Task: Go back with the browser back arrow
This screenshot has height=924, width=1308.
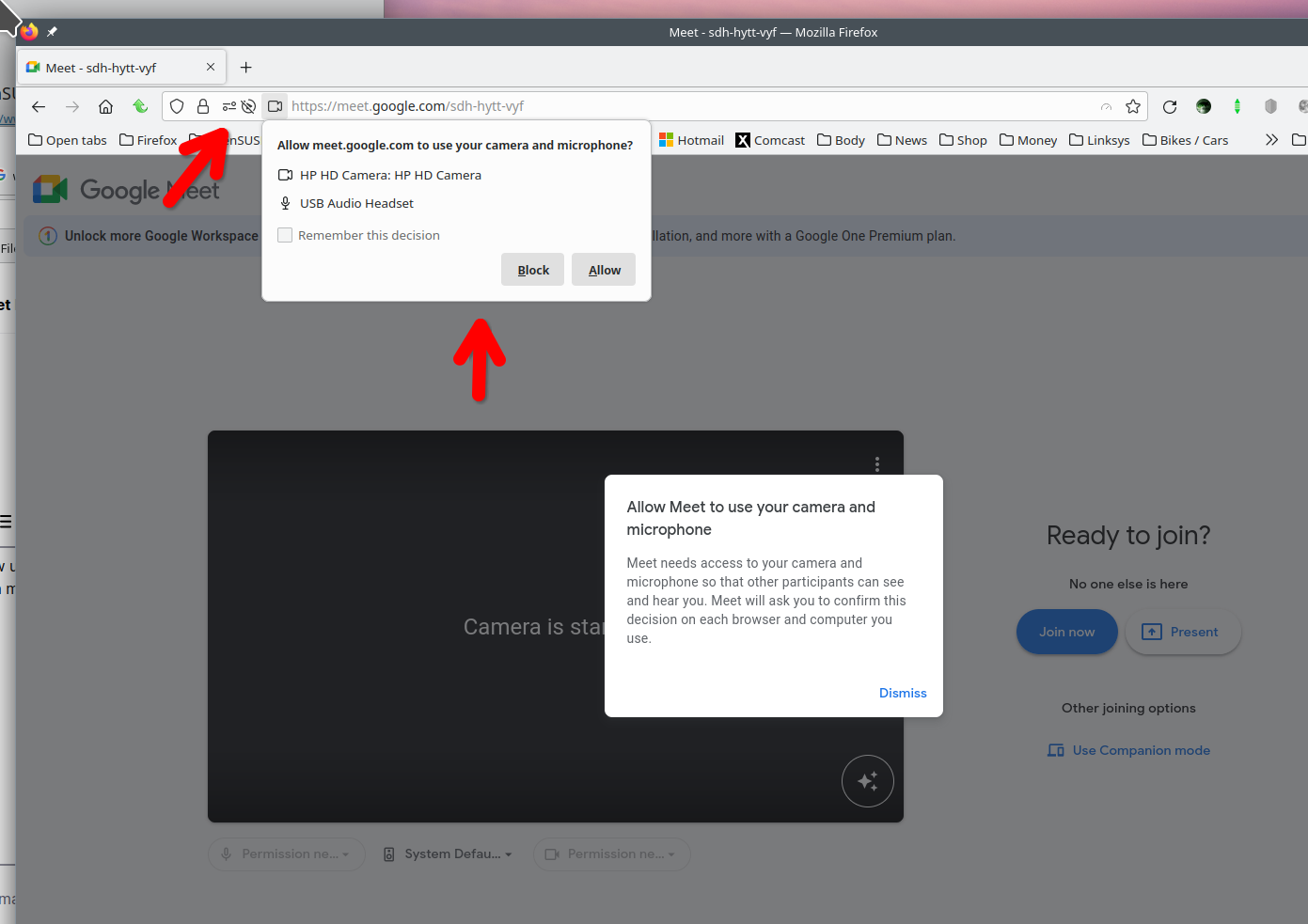Action: [39, 106]
